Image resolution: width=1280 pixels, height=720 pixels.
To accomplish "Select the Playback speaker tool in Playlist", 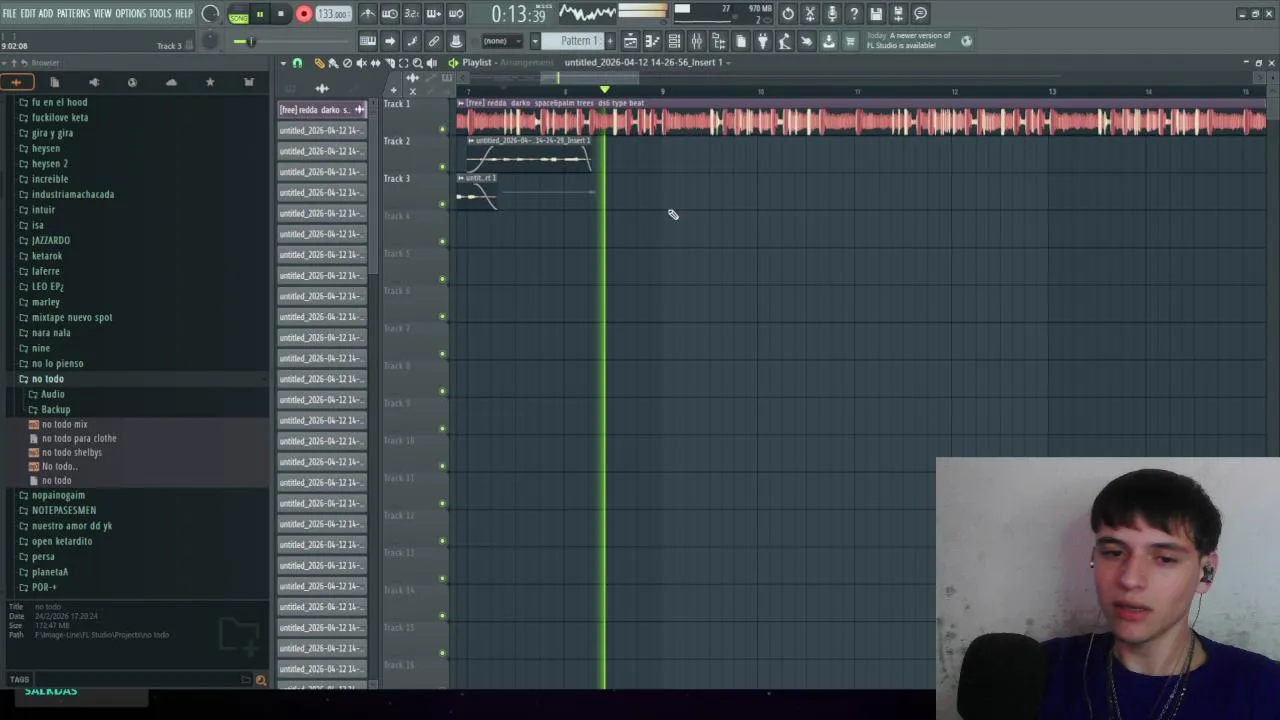I will [x=431, y=63].
